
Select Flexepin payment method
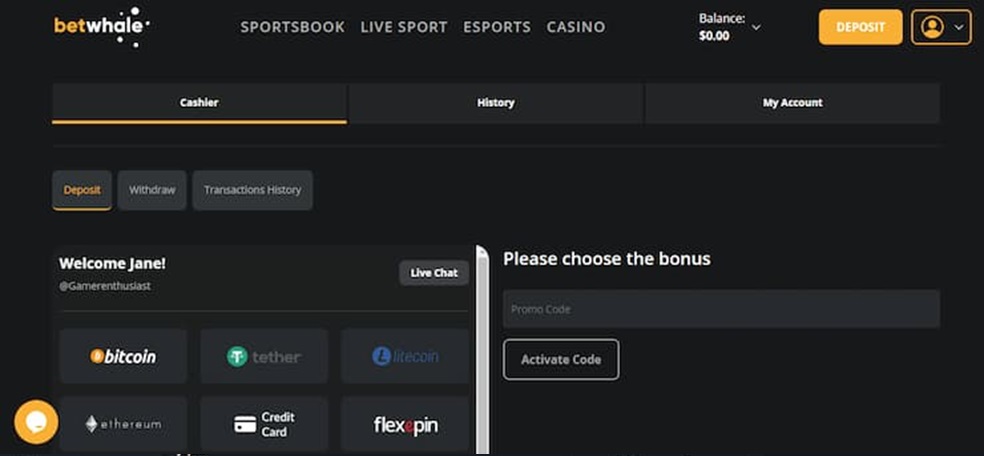point(405,424)
